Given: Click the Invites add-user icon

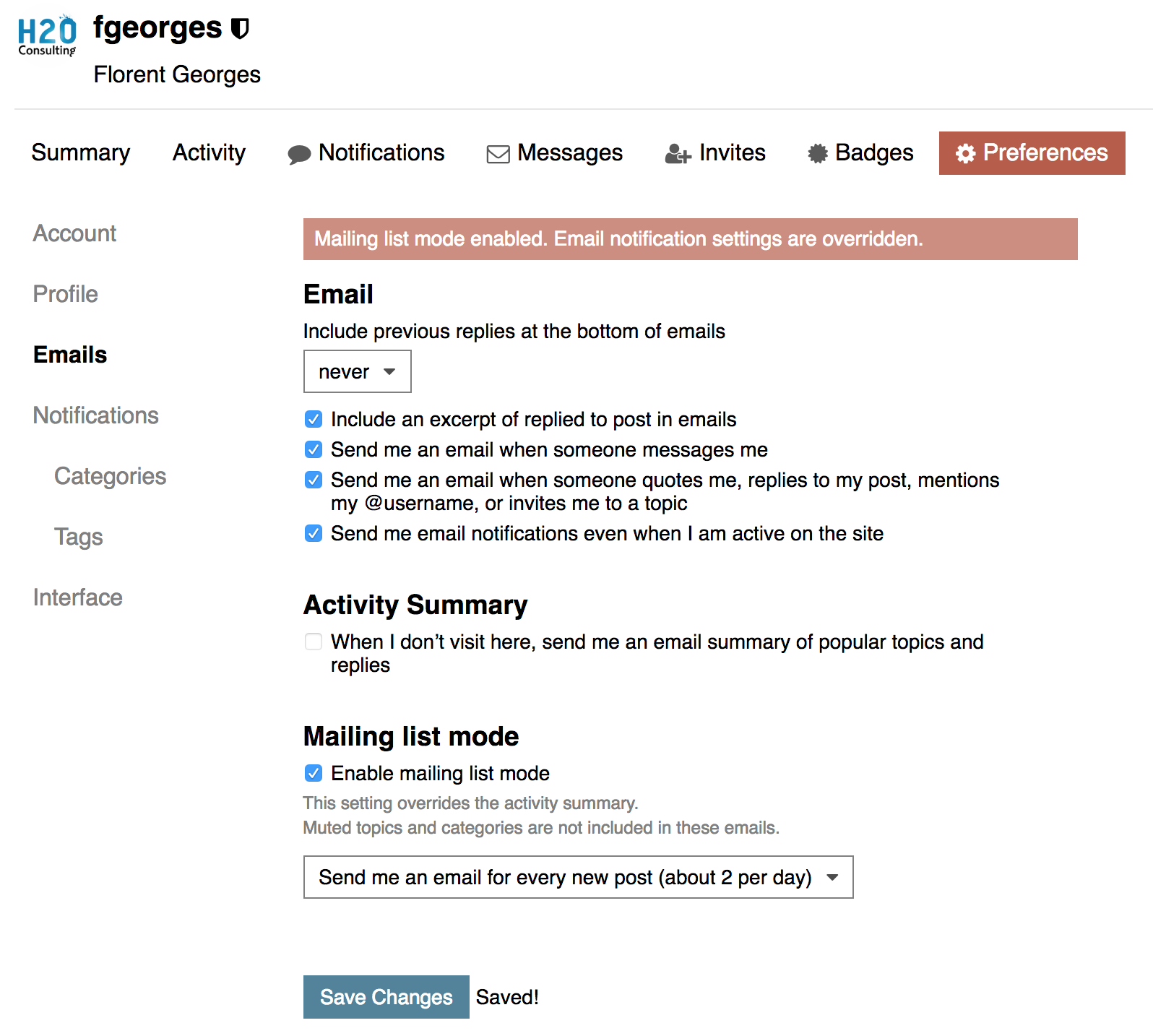Looking at the screenshot, I should point(678,153).
